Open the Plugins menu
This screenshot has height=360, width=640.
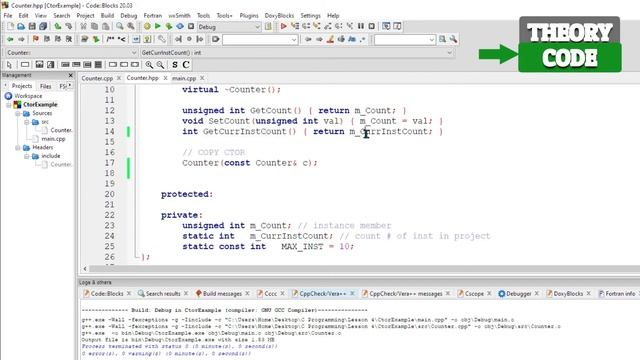(x=249, y=16)
